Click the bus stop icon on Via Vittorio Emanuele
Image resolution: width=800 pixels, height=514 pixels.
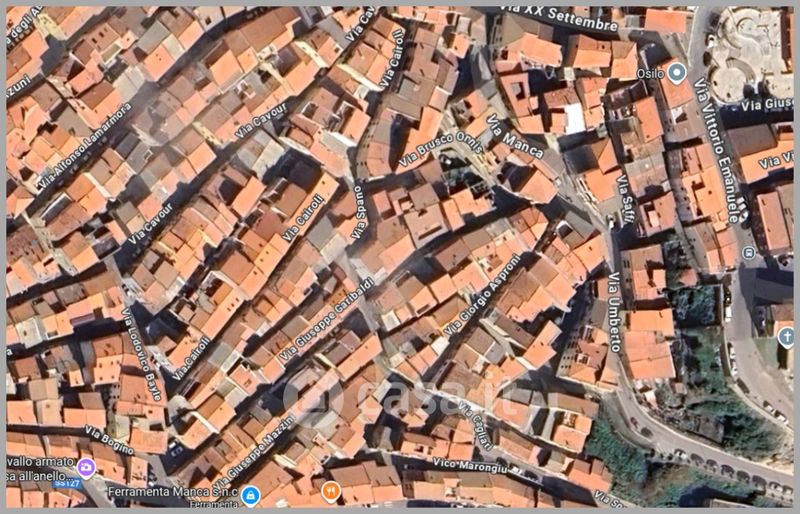(x=749, y=250)
